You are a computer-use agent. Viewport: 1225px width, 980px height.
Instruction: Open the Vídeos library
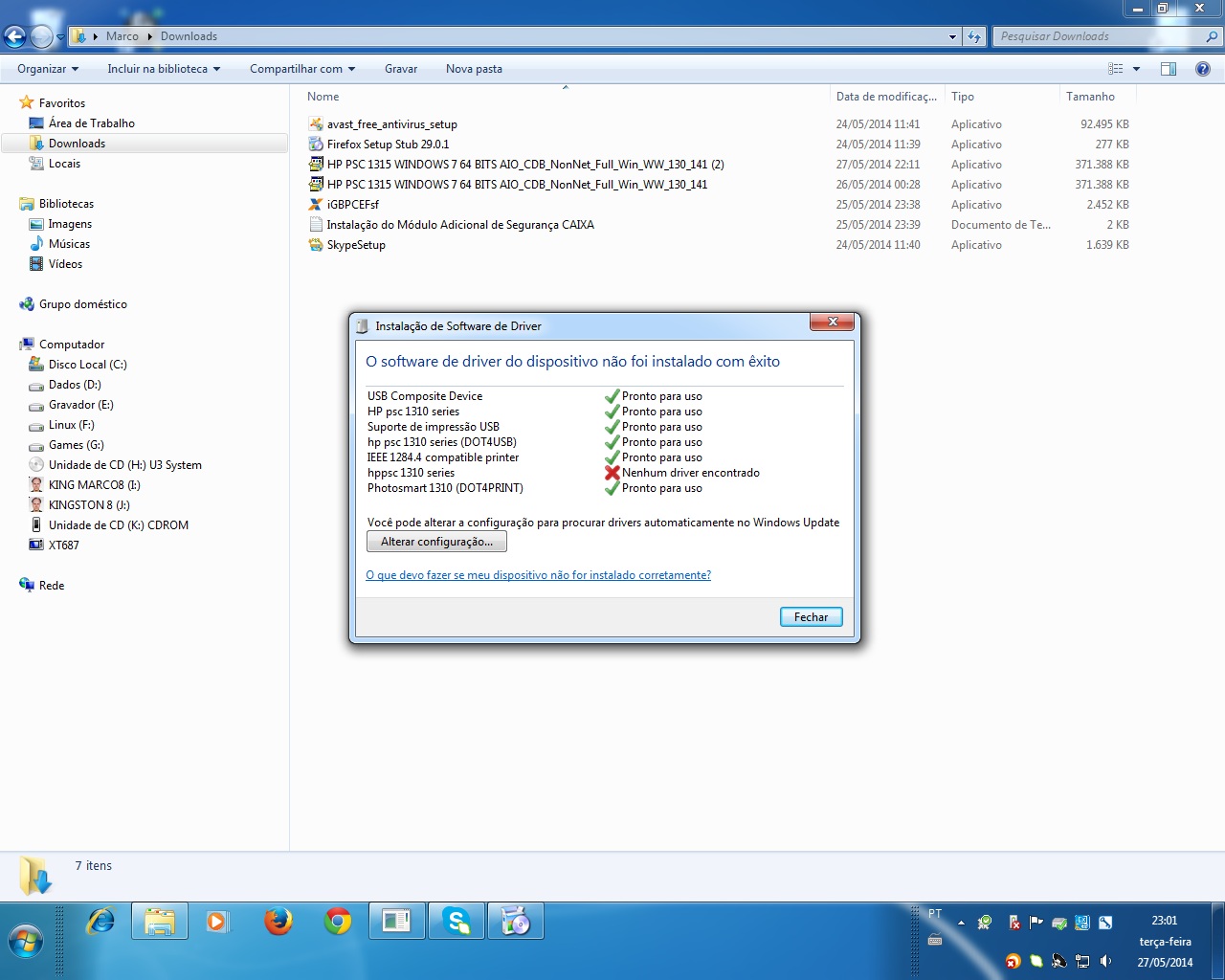65,264
